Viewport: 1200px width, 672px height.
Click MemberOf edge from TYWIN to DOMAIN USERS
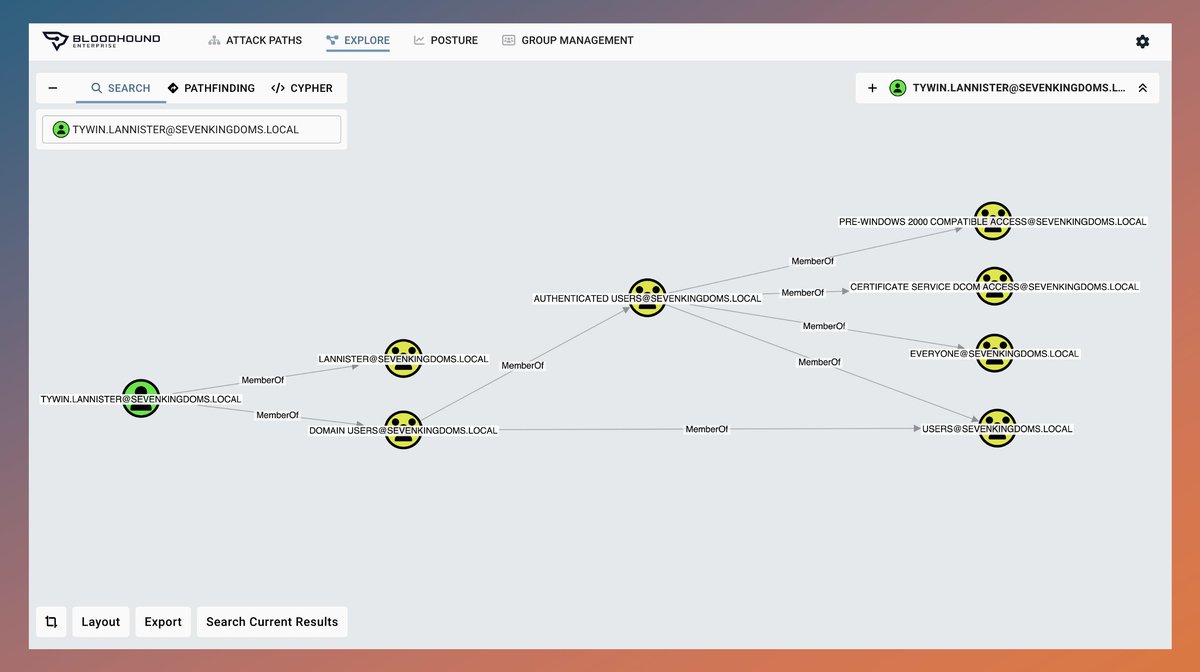coord(277,414)
